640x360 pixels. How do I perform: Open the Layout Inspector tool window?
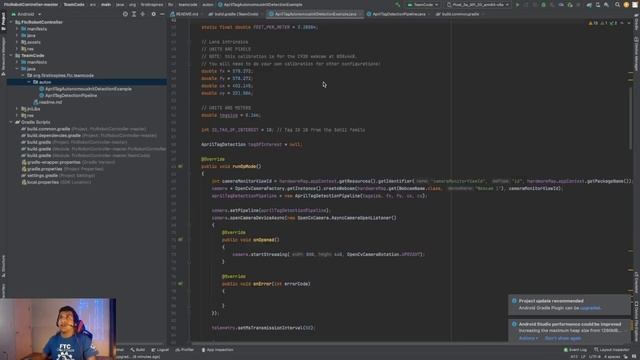pyautogui.click(x=612, y=350)
